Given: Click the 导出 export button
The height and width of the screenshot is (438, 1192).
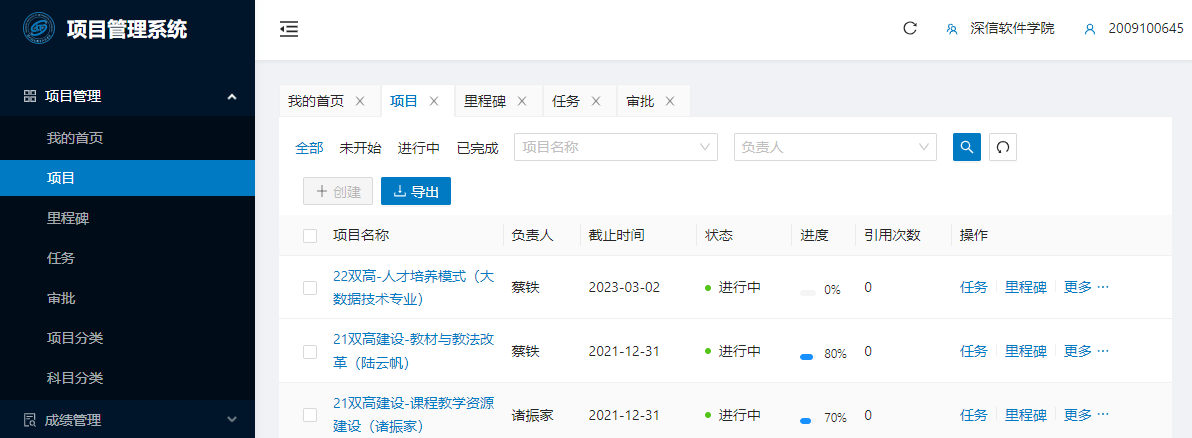Looking at the screenshot, I should pos(416,191).
